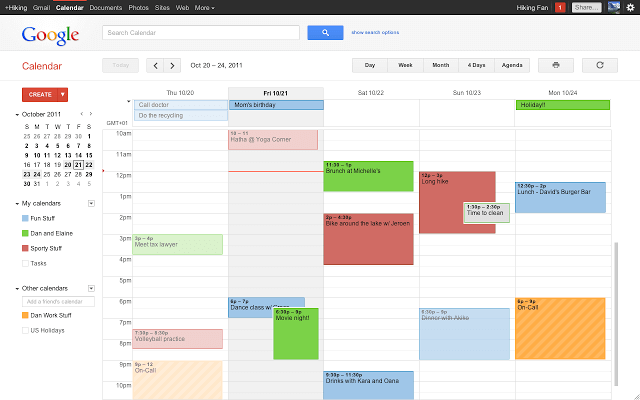Open the red notifications counter
This screenshot has height=400, width=640.
click(560, 7)
